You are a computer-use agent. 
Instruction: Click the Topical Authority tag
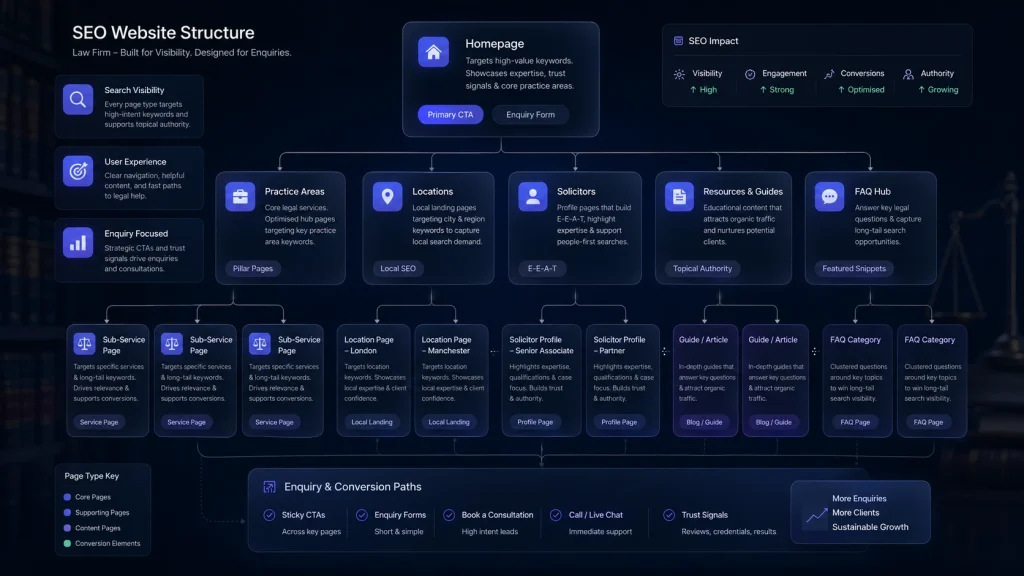coord(703,268)
